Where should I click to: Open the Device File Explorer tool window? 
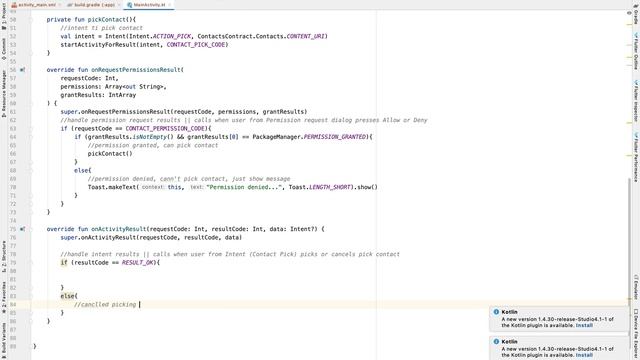pyautogui.click(x=636, y=333)
